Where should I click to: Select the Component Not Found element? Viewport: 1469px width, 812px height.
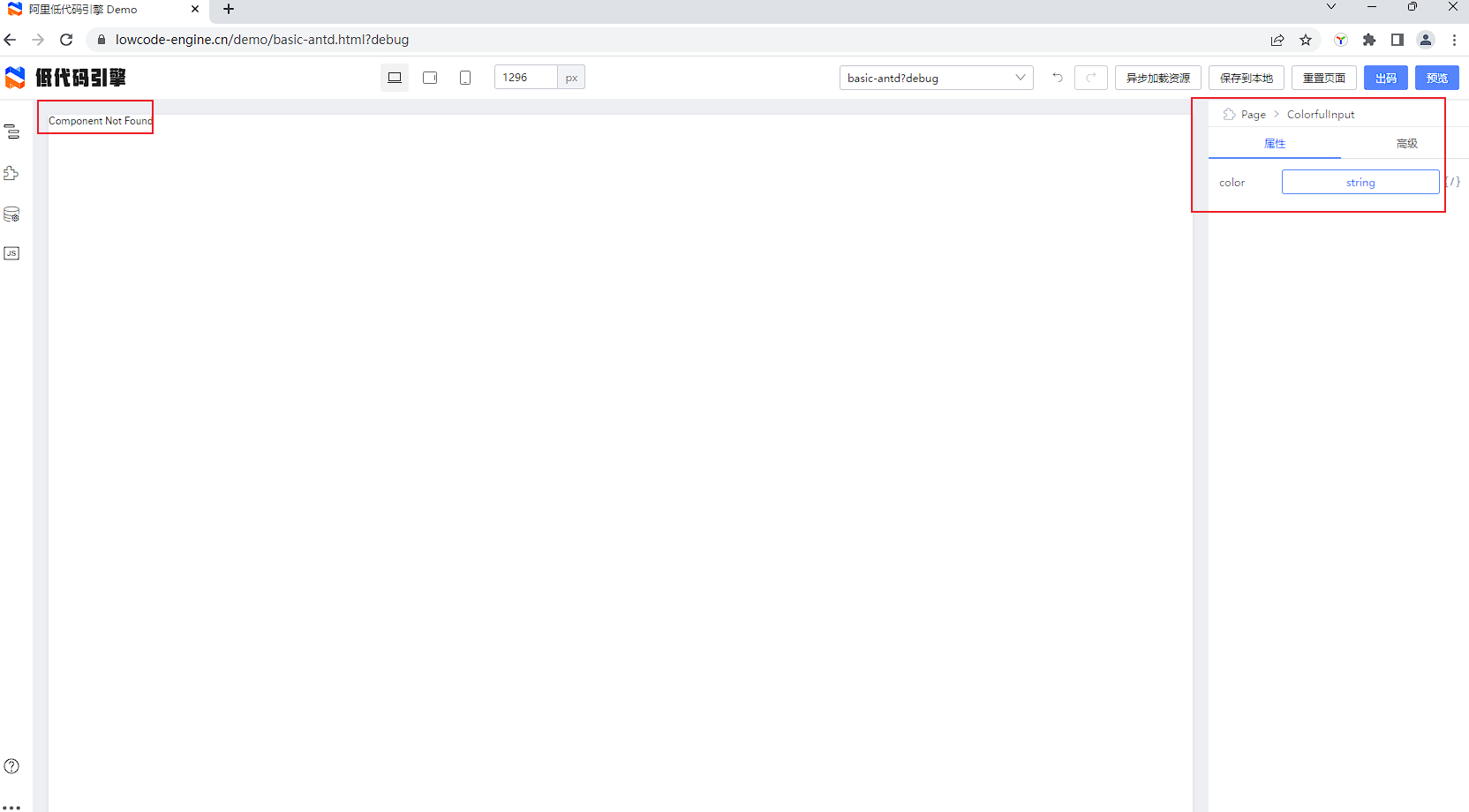[100, 121]
